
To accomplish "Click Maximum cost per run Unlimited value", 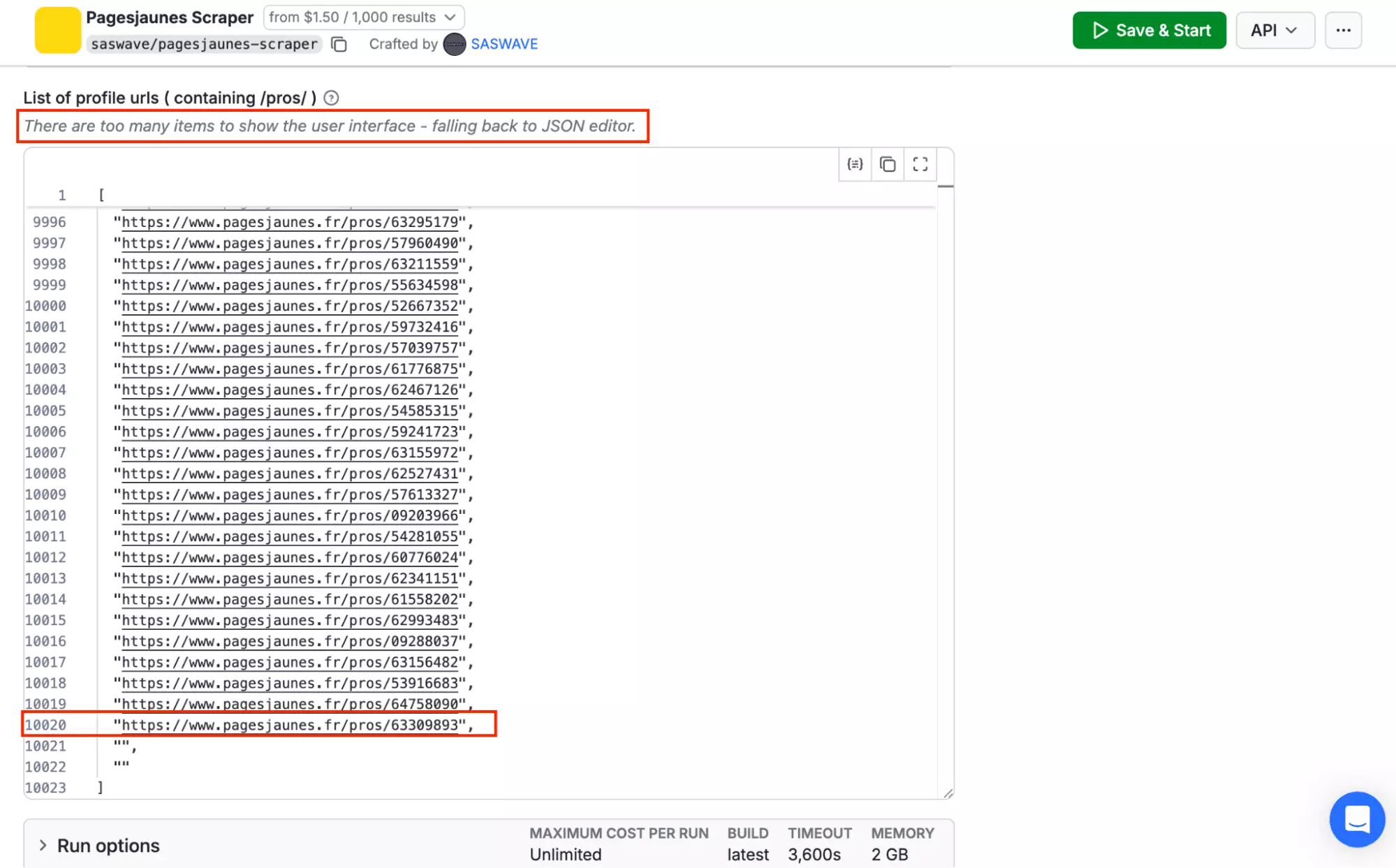I will click(x=566, y=855).
